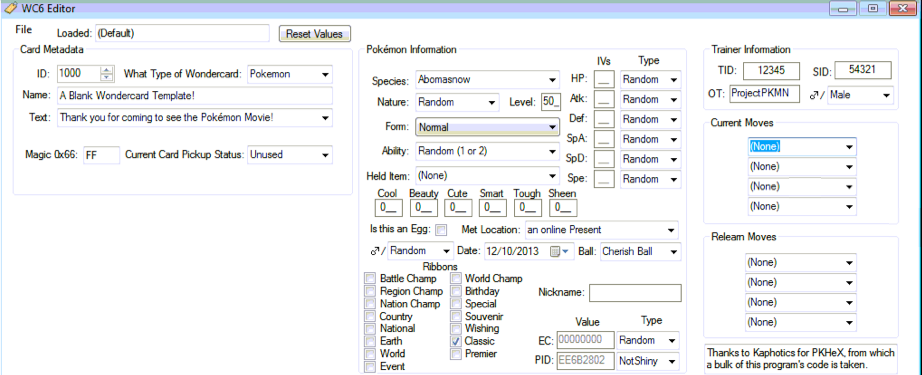Enable the Birthday ribbon checkbox
The width and height of the screenshot is (922, 375).
pos(455,291)
